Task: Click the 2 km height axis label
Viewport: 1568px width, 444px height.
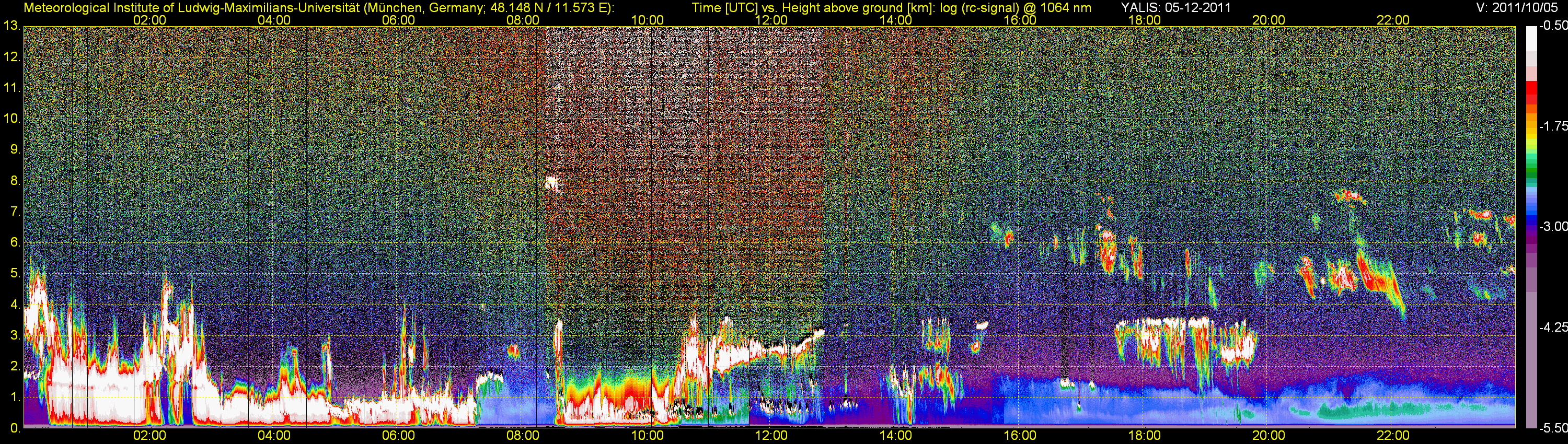Action: pyautogui.click(x=15, y=366)
